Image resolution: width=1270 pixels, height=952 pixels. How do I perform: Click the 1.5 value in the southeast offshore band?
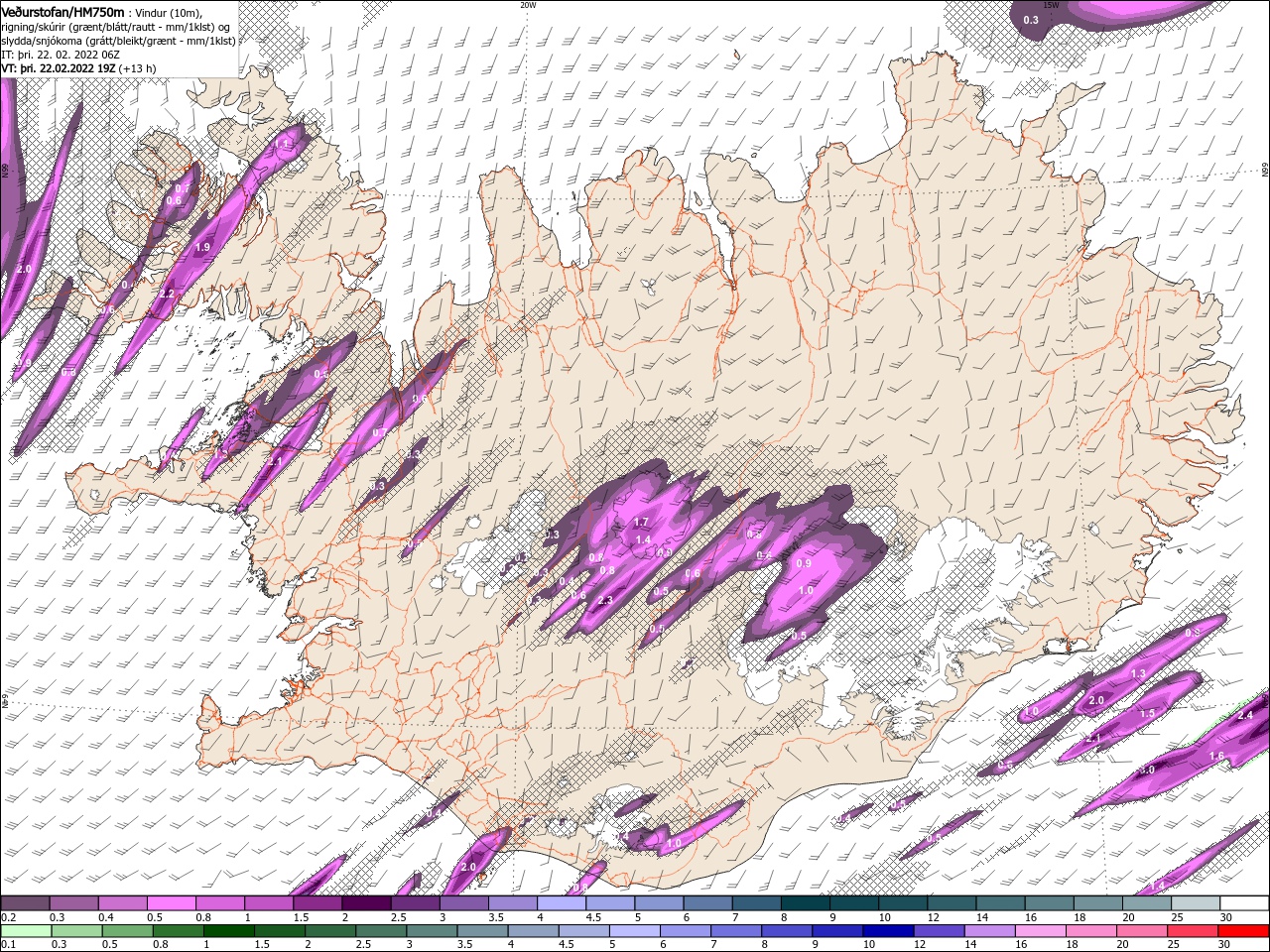[1147, 714]
